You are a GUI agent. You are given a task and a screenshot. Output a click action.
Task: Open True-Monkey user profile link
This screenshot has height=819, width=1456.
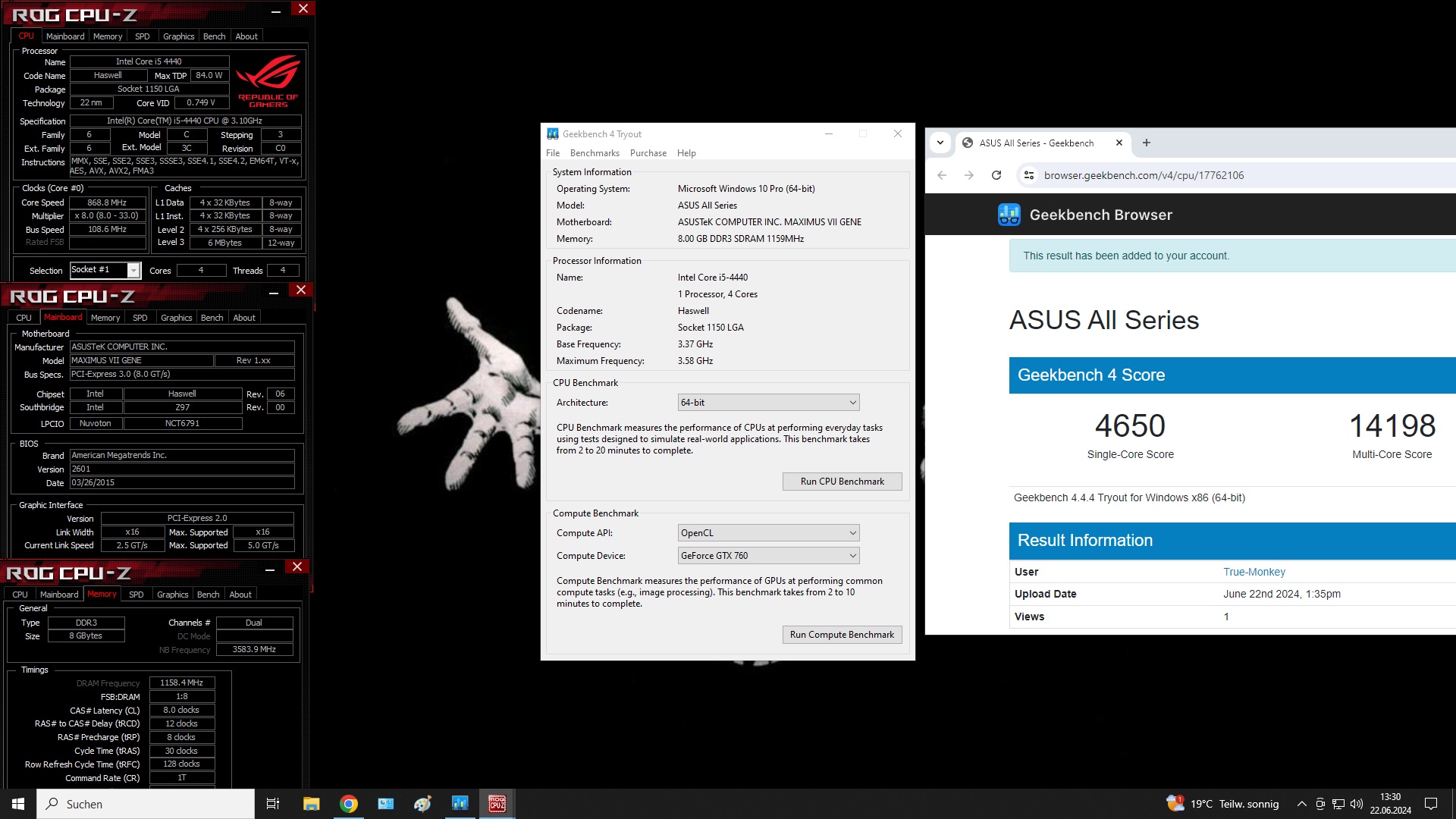tap(1254, 572)
